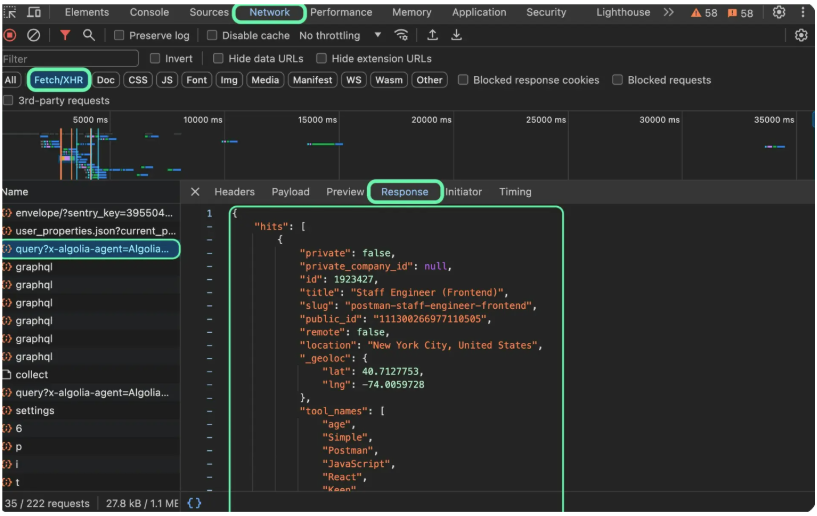Image resolution: width=817 pixels, height=516 pixels.
Task: Select the Response tab
Action: 405,192
